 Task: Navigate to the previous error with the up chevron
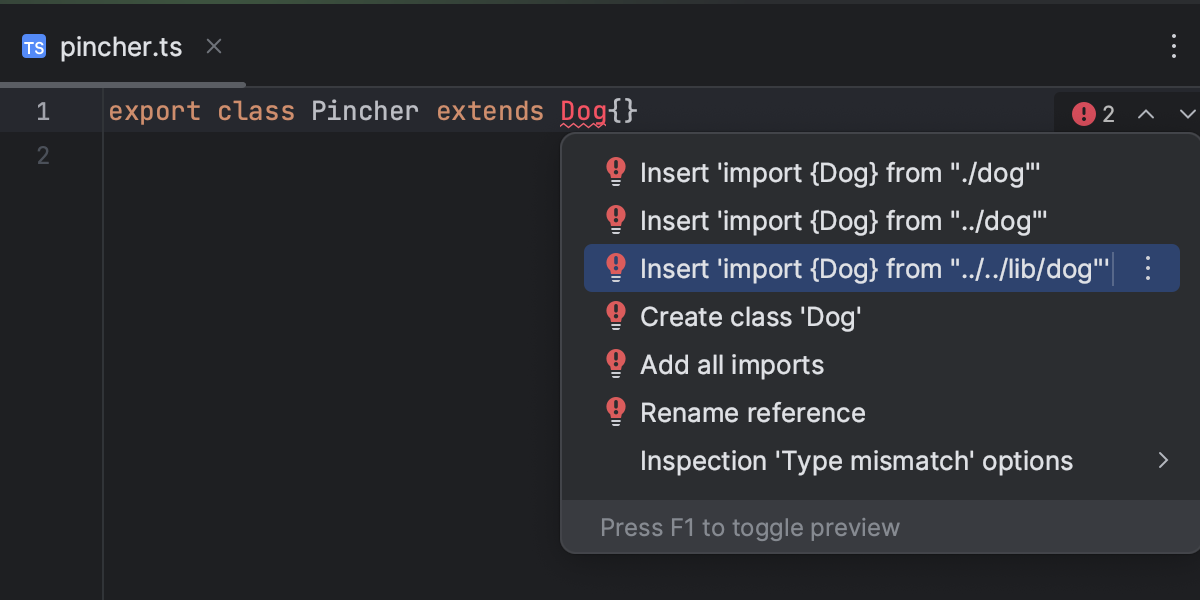pos(1146,113)
